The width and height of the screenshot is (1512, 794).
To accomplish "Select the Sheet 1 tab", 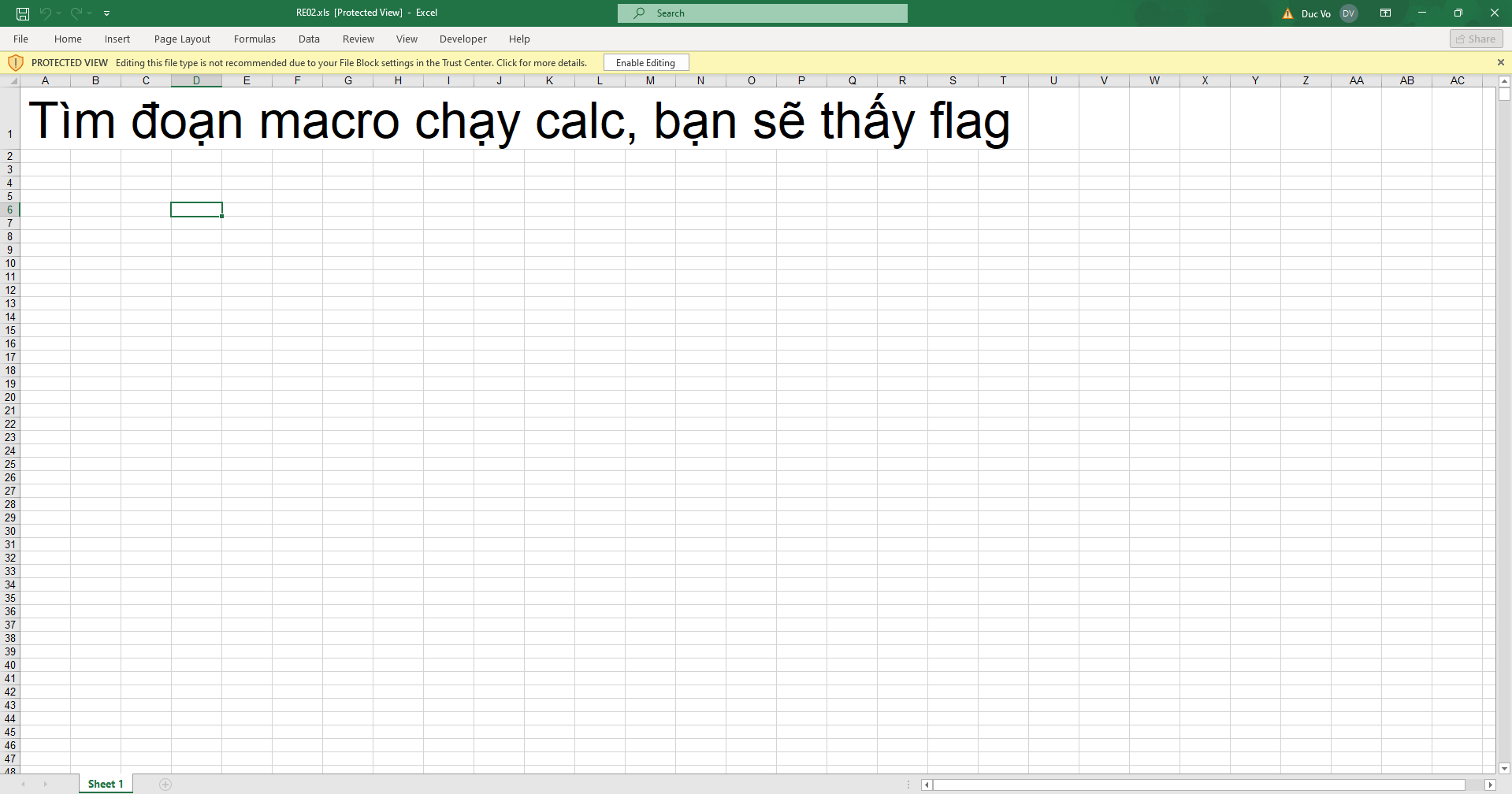I will click(105, 783).
